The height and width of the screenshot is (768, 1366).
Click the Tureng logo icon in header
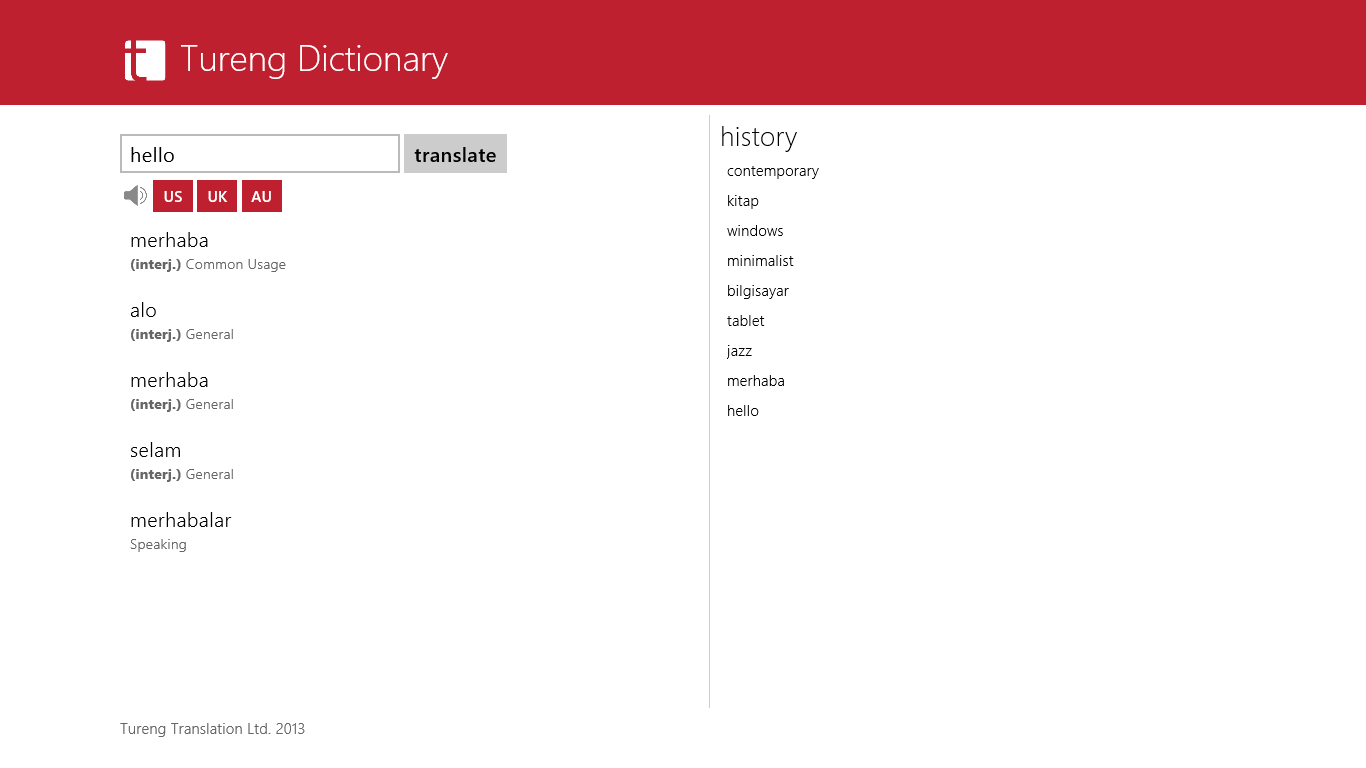pos(145,60)
